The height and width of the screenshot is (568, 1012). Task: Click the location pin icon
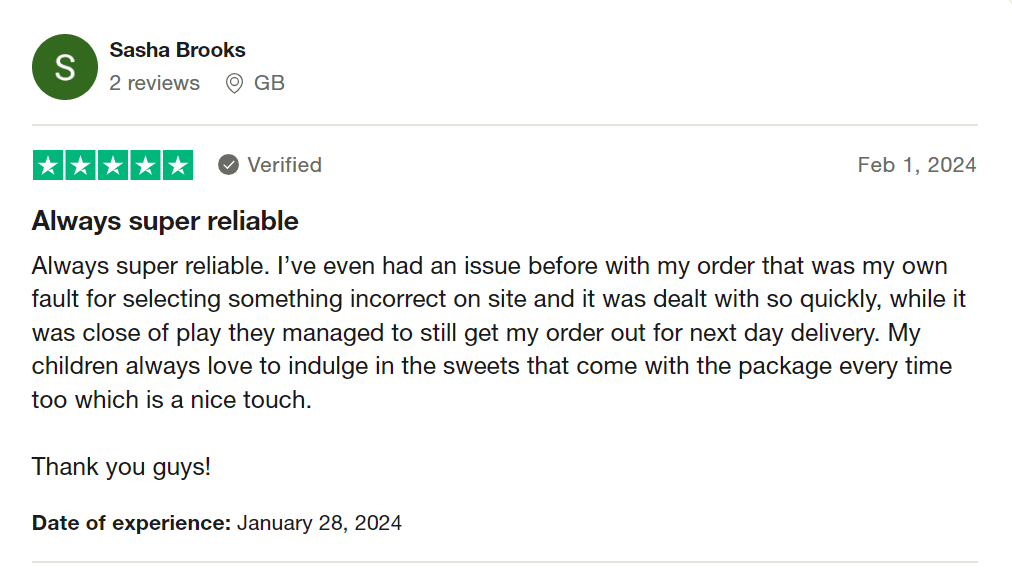point(234,83)
